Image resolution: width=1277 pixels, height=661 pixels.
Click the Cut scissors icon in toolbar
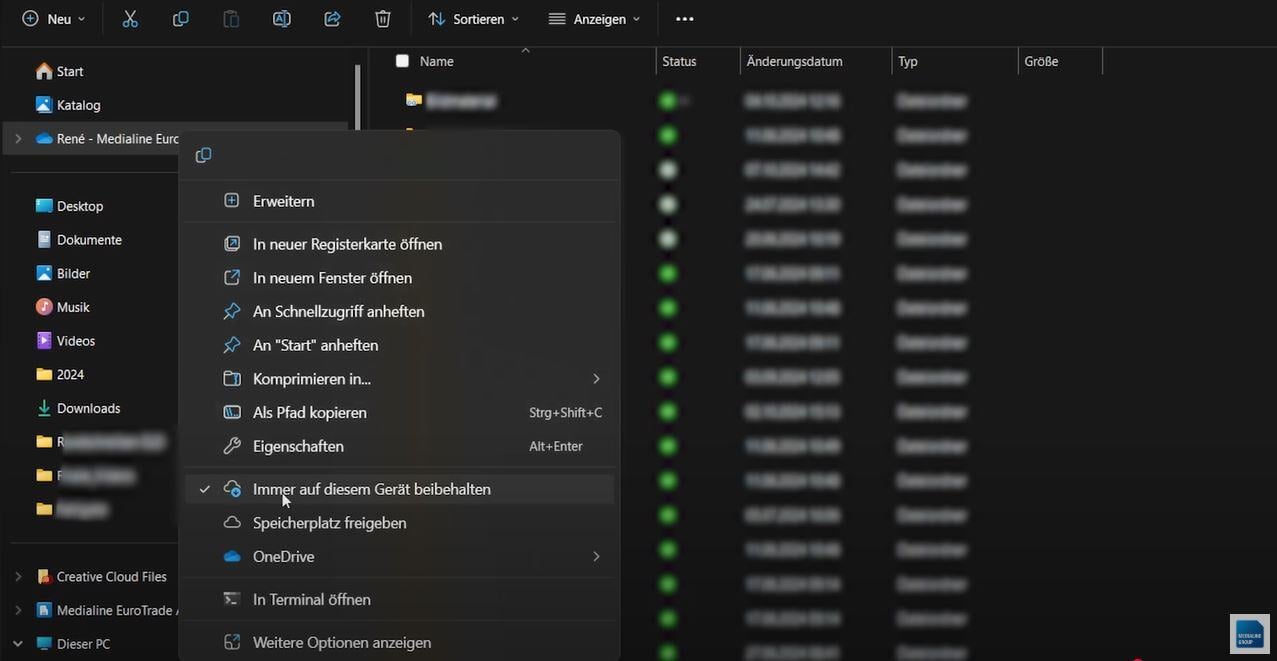point(130,19)
